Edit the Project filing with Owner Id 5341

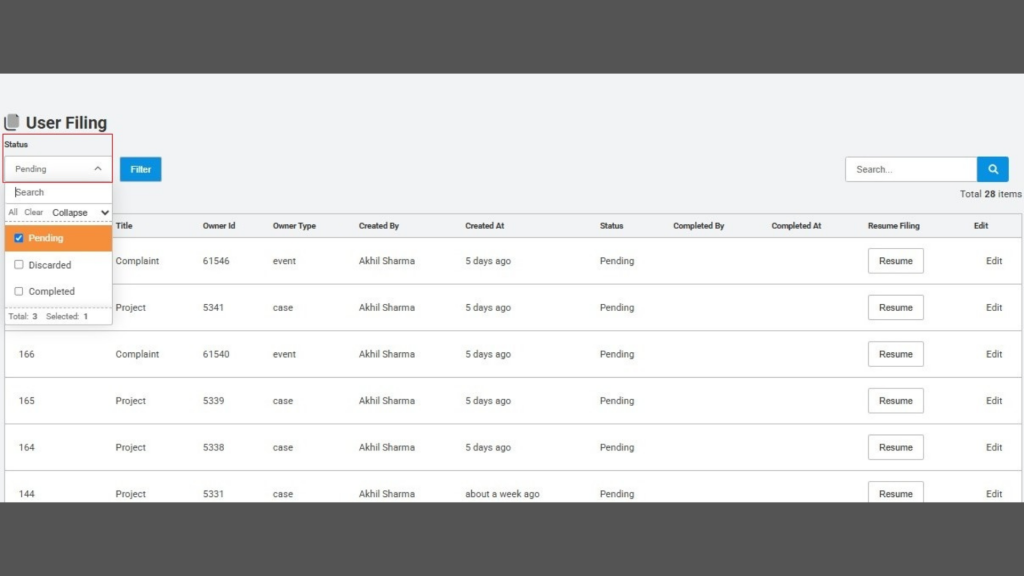[993, 307]
